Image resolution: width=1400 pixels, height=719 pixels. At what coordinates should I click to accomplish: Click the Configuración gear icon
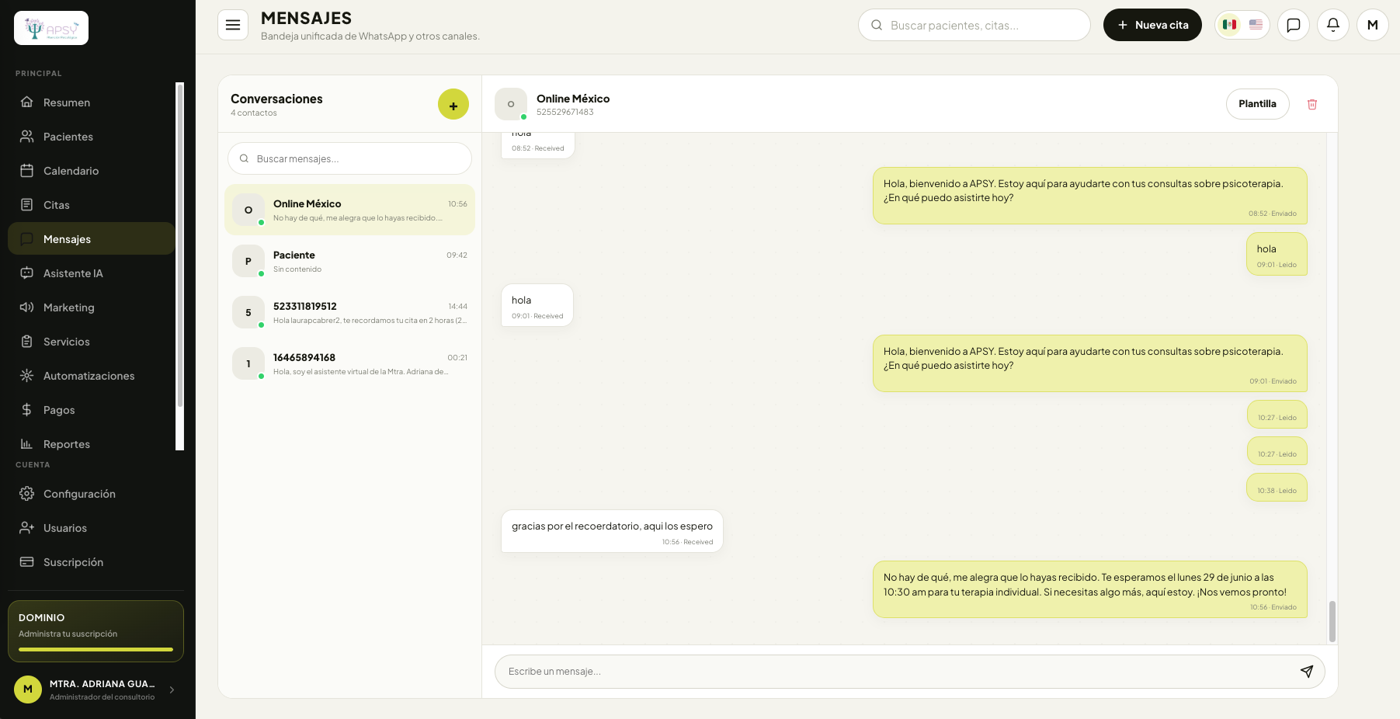(x=27, y=493)
